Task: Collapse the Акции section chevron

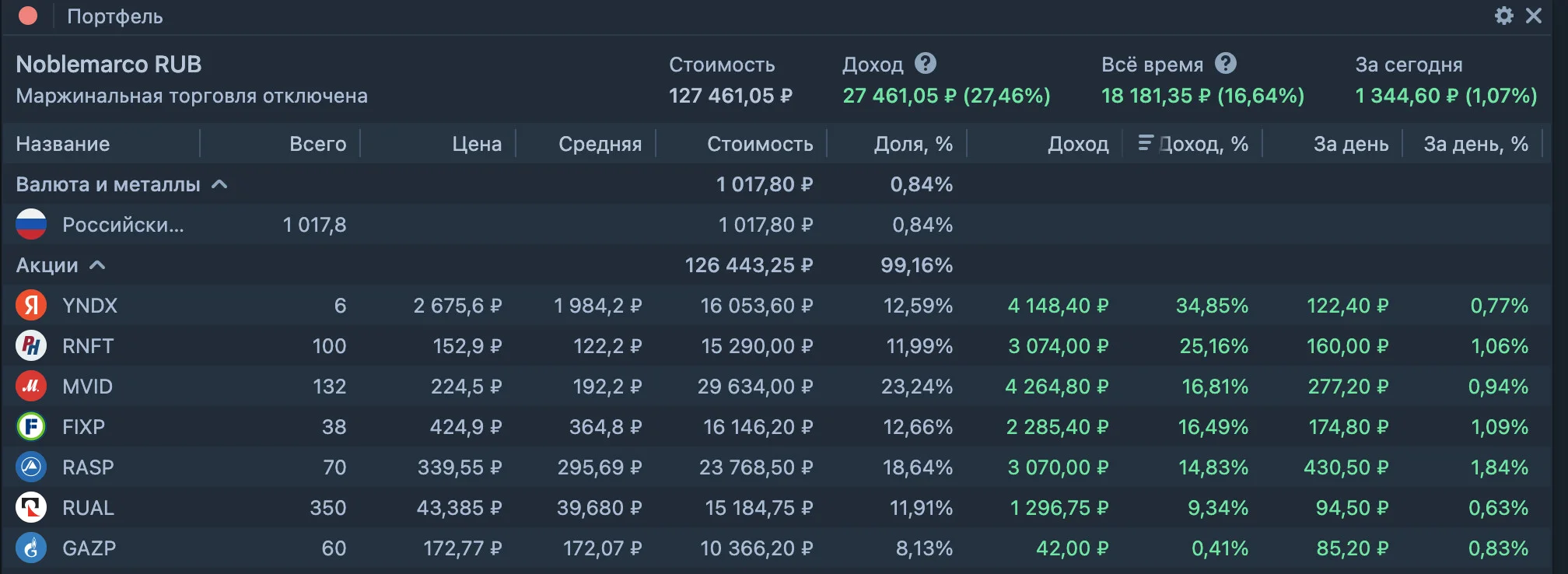Action: click(97, 265)
